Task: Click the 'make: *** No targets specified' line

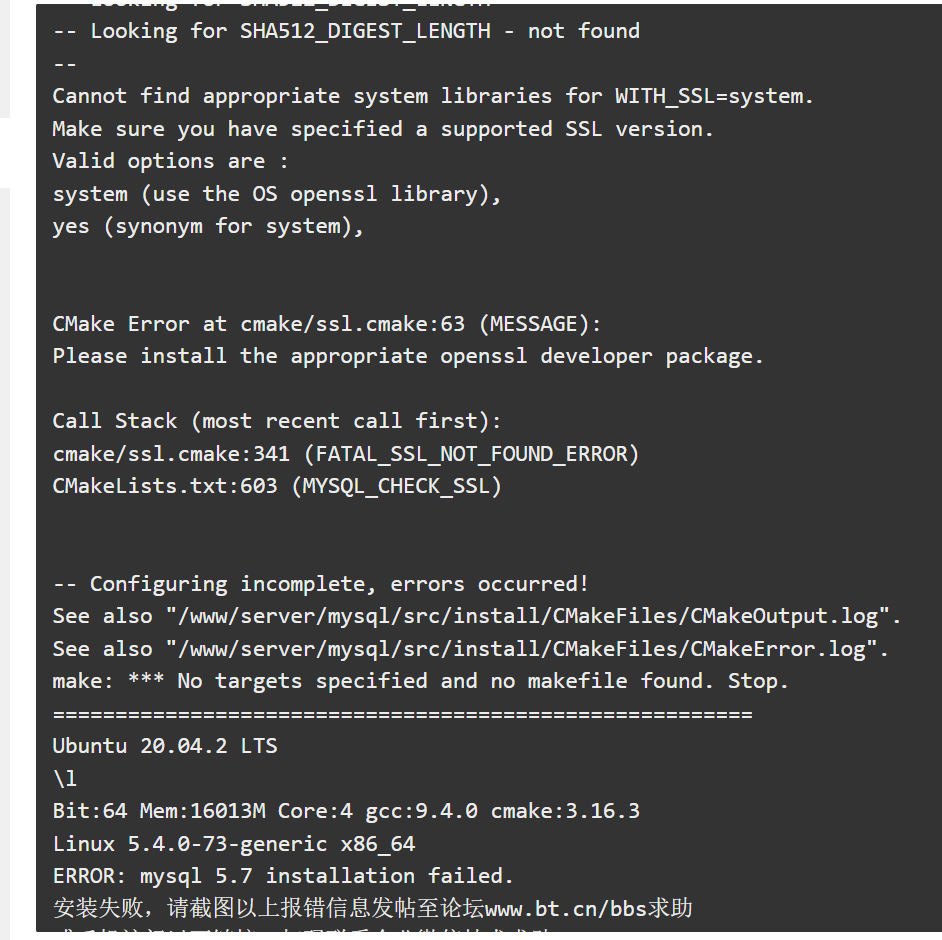Action: (420, 681)
